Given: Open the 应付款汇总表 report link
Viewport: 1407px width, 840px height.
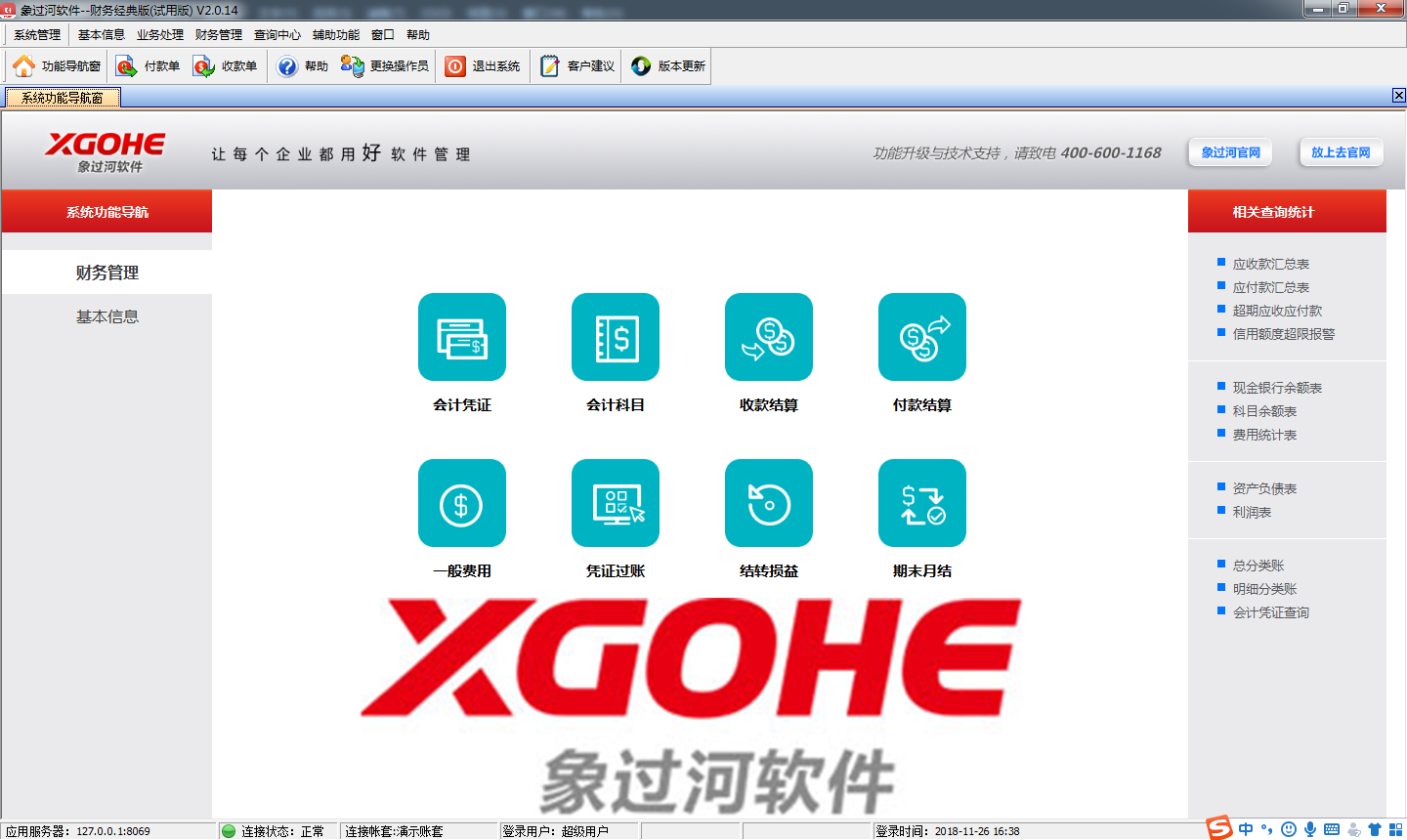Looking at the screenshot, I should coord(1270,287).
